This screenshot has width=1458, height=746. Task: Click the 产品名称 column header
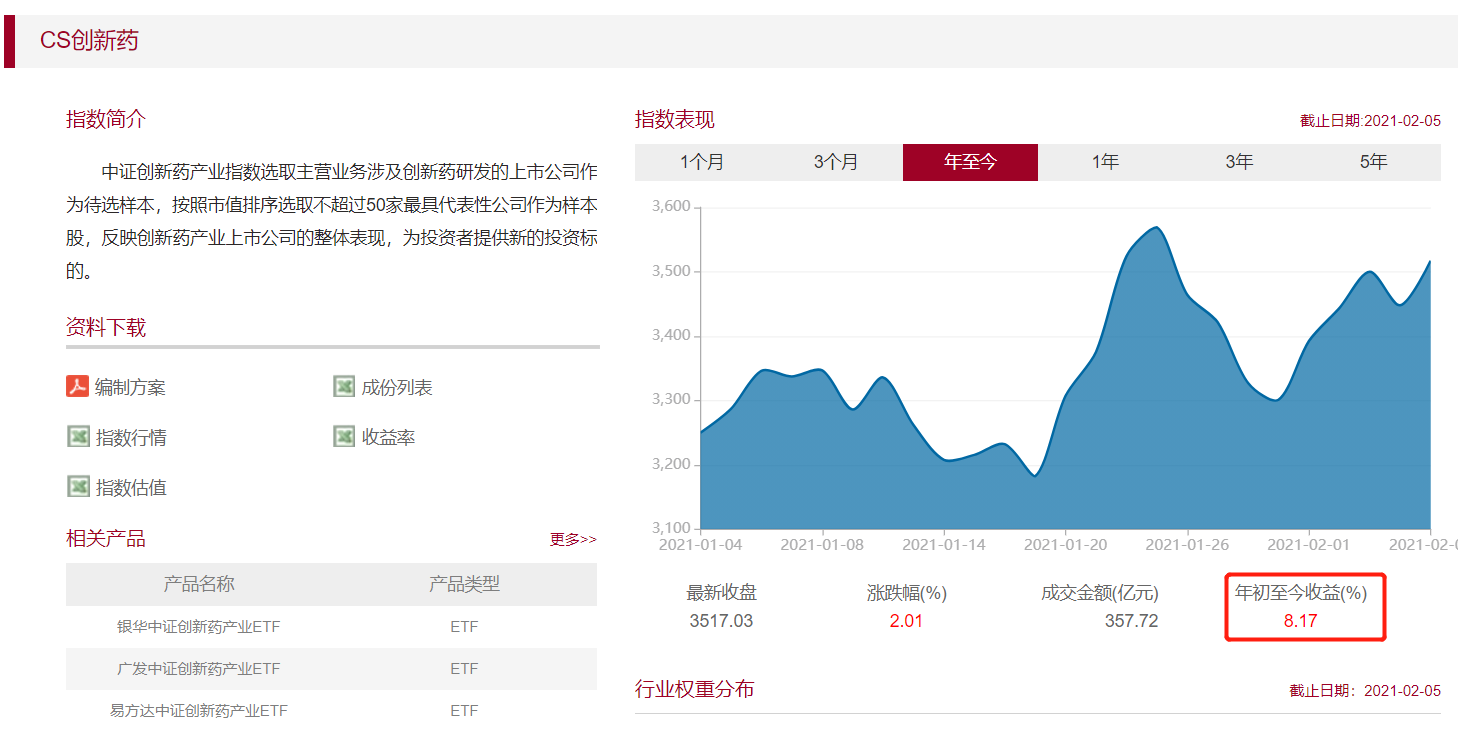(199, 584)
